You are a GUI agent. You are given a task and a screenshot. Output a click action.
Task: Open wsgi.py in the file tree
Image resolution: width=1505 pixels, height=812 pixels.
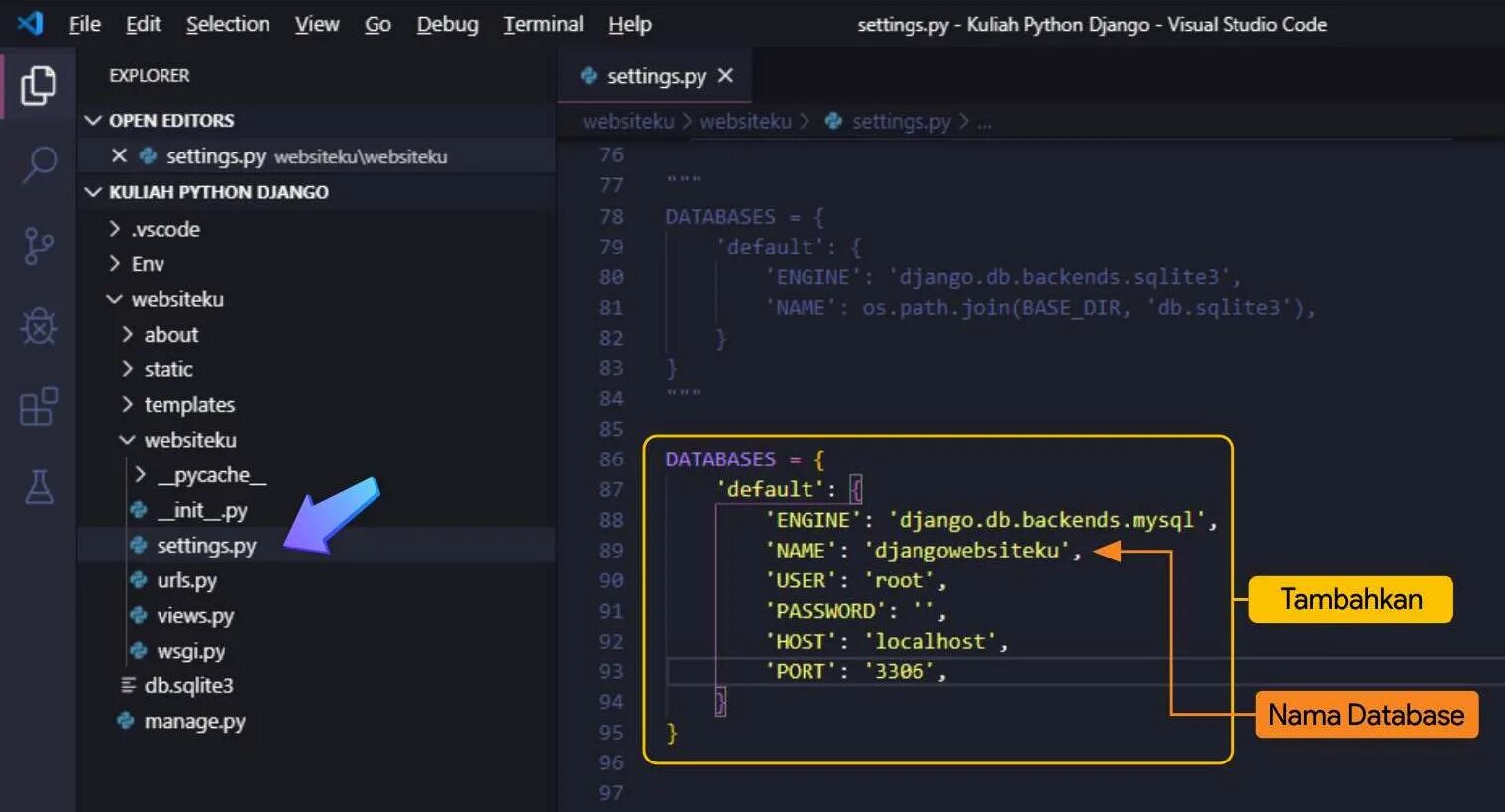point(190,651)
